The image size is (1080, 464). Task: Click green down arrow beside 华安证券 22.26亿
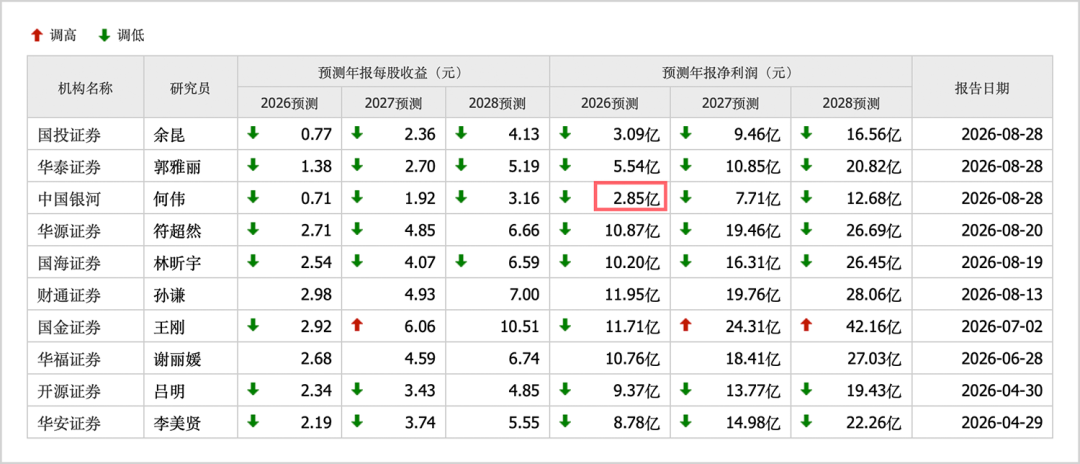(806, 421)
